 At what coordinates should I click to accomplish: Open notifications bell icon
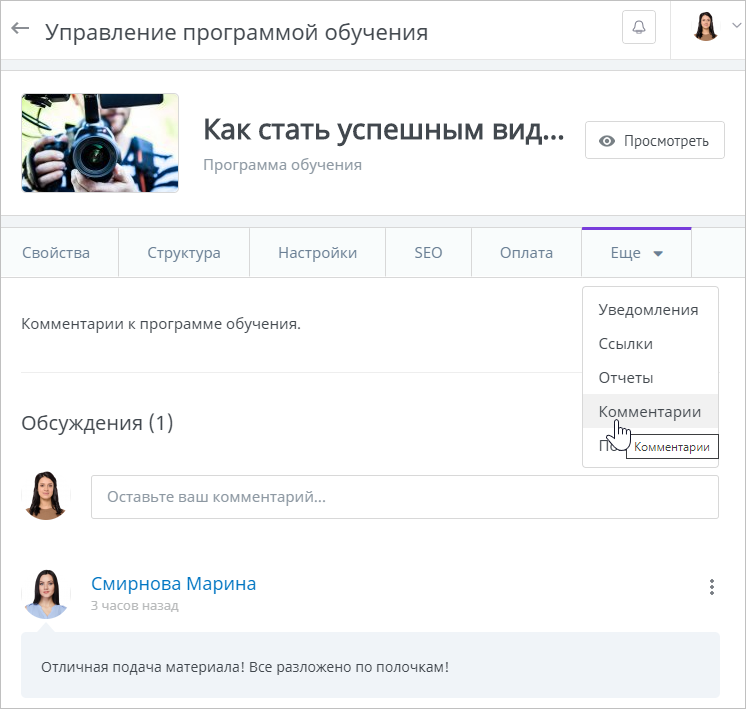click(x=638, y=27)
